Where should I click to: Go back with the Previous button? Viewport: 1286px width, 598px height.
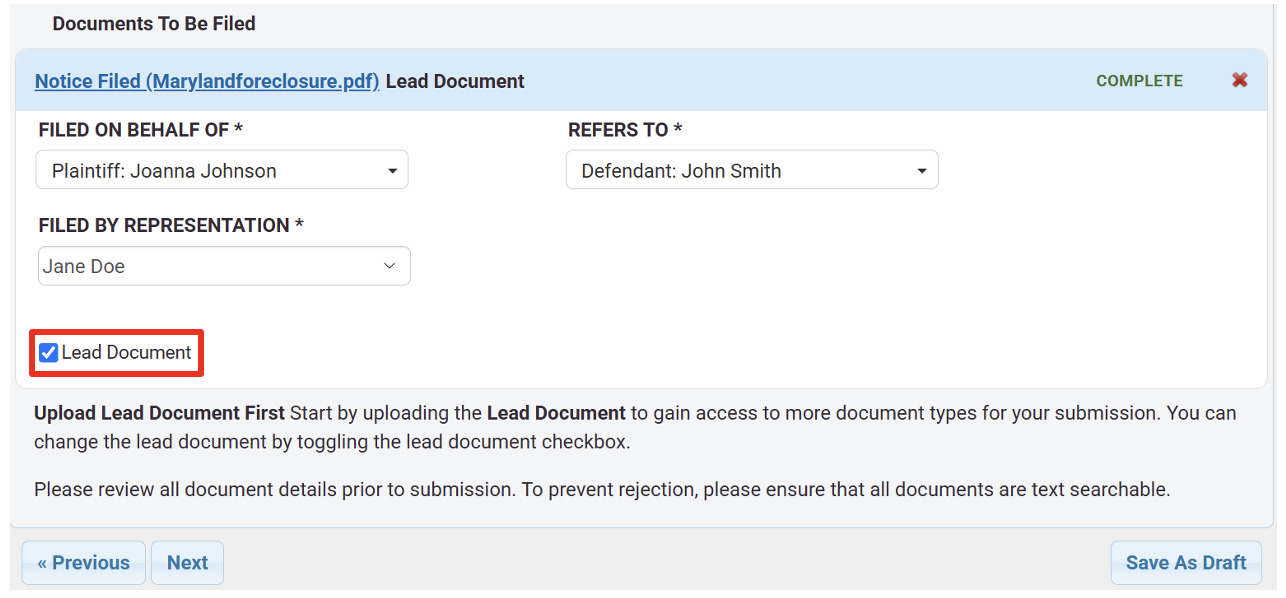(x=83, y=562)
